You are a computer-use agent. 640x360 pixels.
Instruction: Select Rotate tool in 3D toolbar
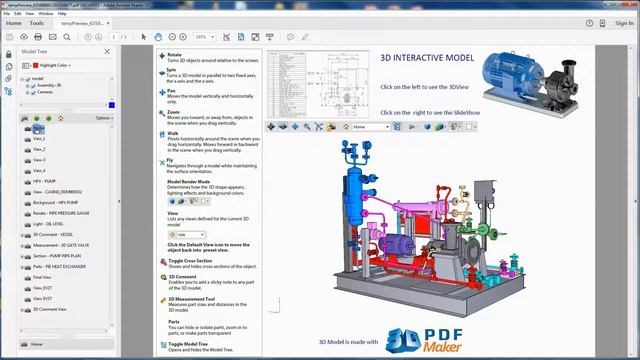coord(271,127)
